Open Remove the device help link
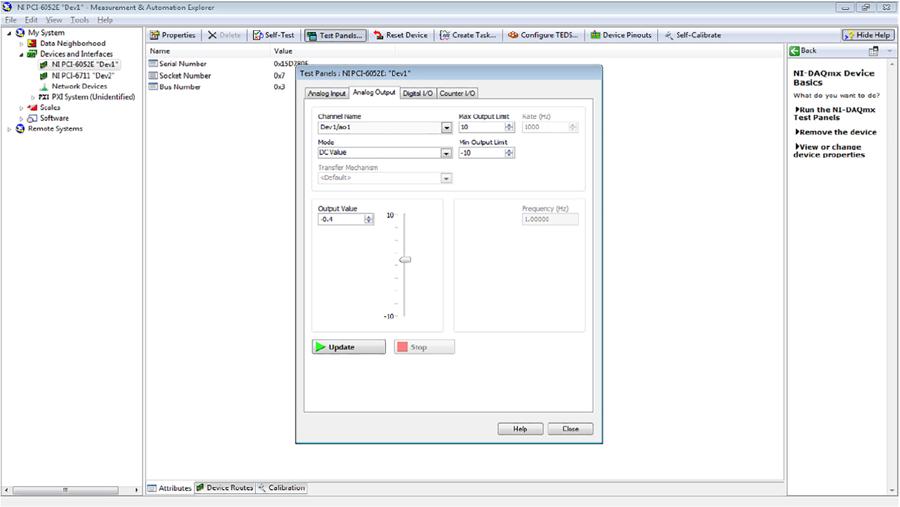Screen dimensions: 900x507 point(835,132)
